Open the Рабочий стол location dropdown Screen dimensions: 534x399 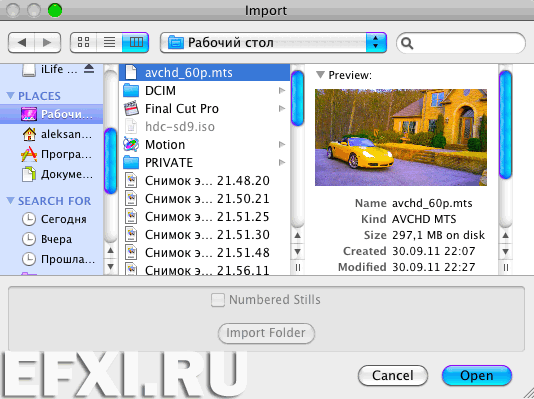click(273, 43)
